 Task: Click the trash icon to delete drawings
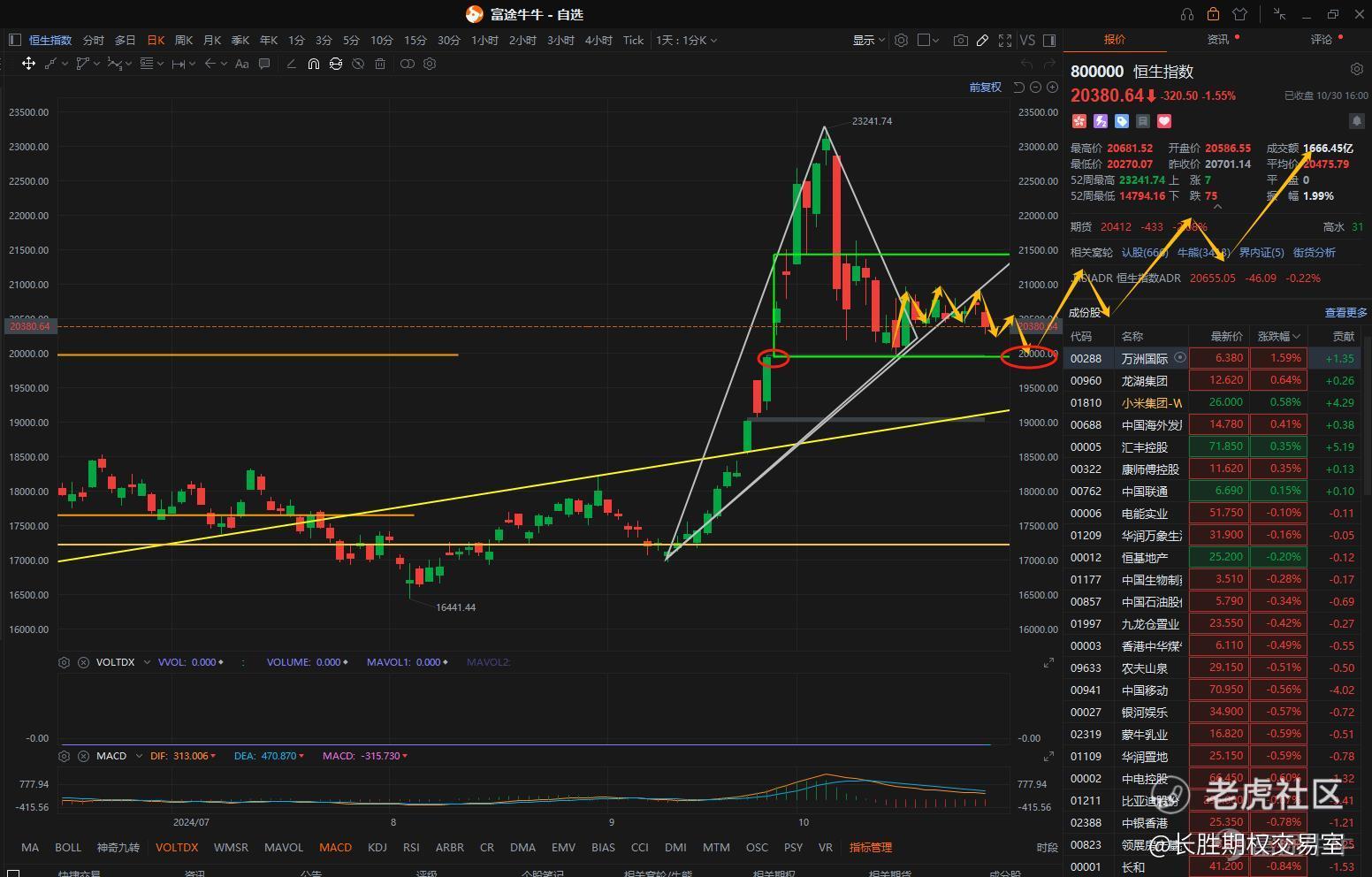click(380, 64)
